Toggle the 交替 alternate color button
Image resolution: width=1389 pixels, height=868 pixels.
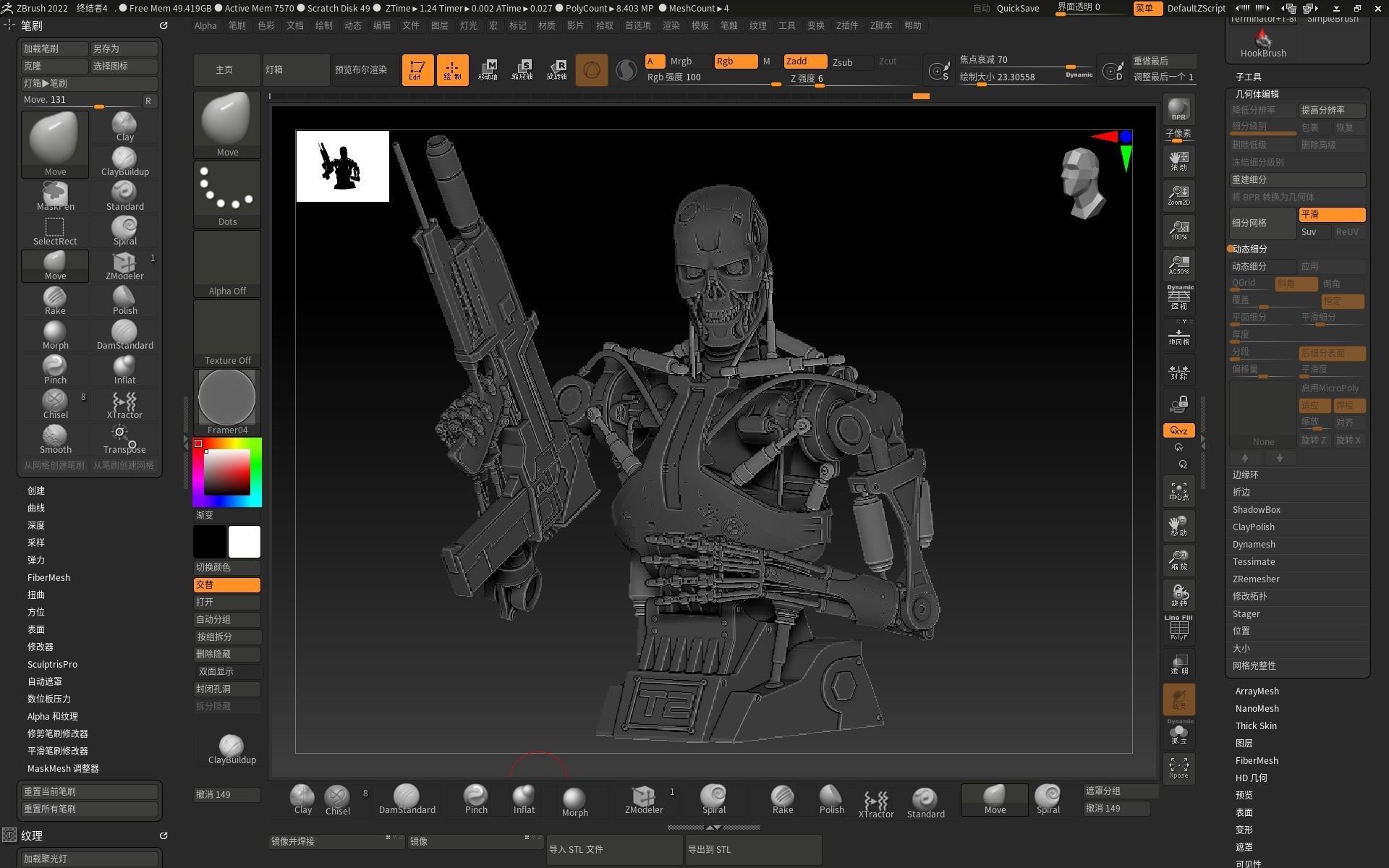226,584
